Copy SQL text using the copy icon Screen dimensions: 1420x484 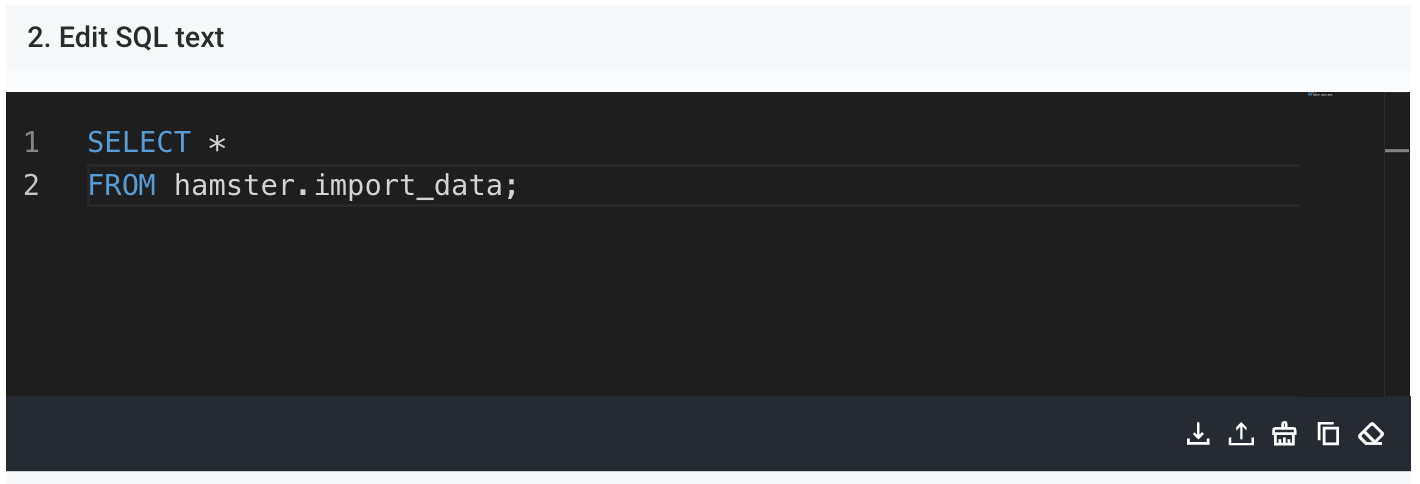(1328, 434)
